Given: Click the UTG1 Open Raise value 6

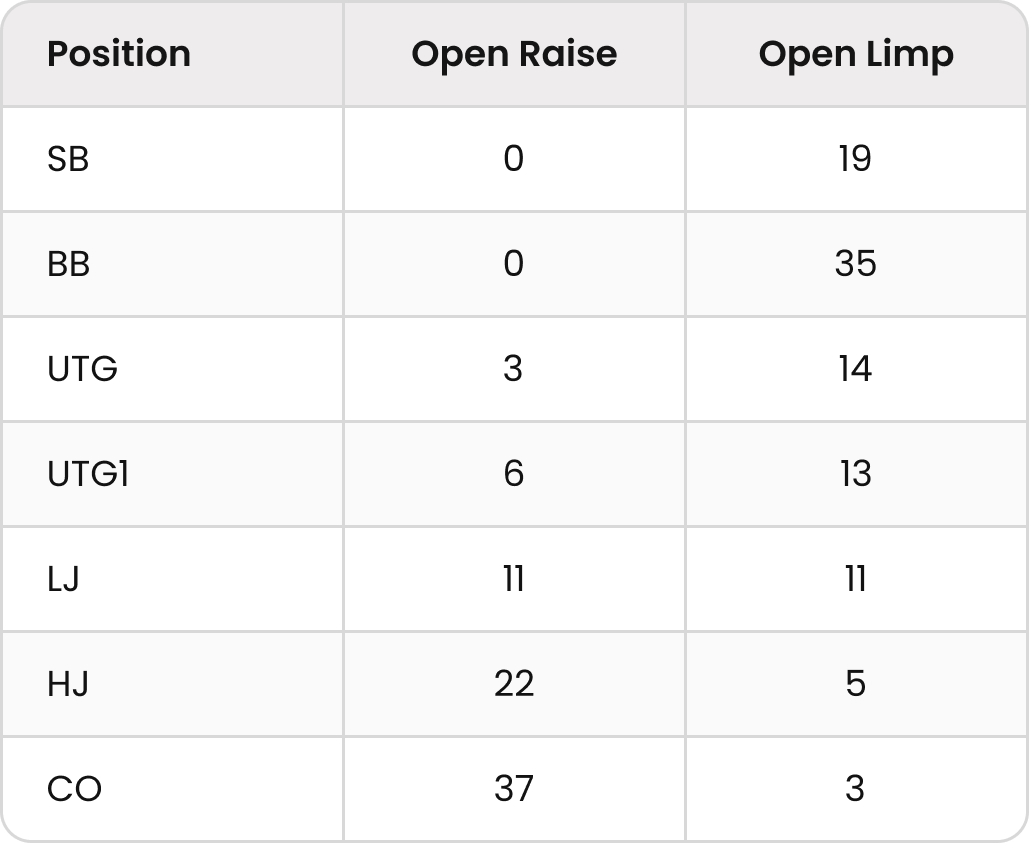Looking at the screenshot, I should pyautogui.click(x=514, y=474).
